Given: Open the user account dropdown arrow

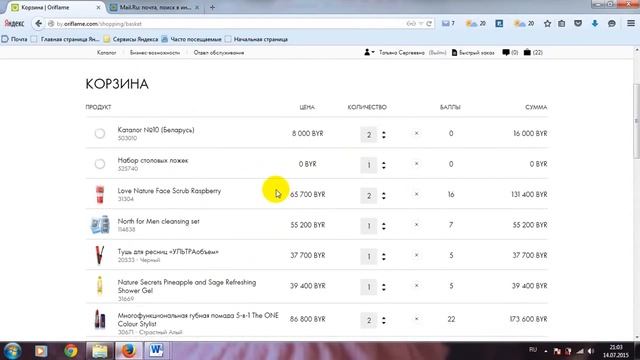Looking at the screenshot, I should click(373, 52).
